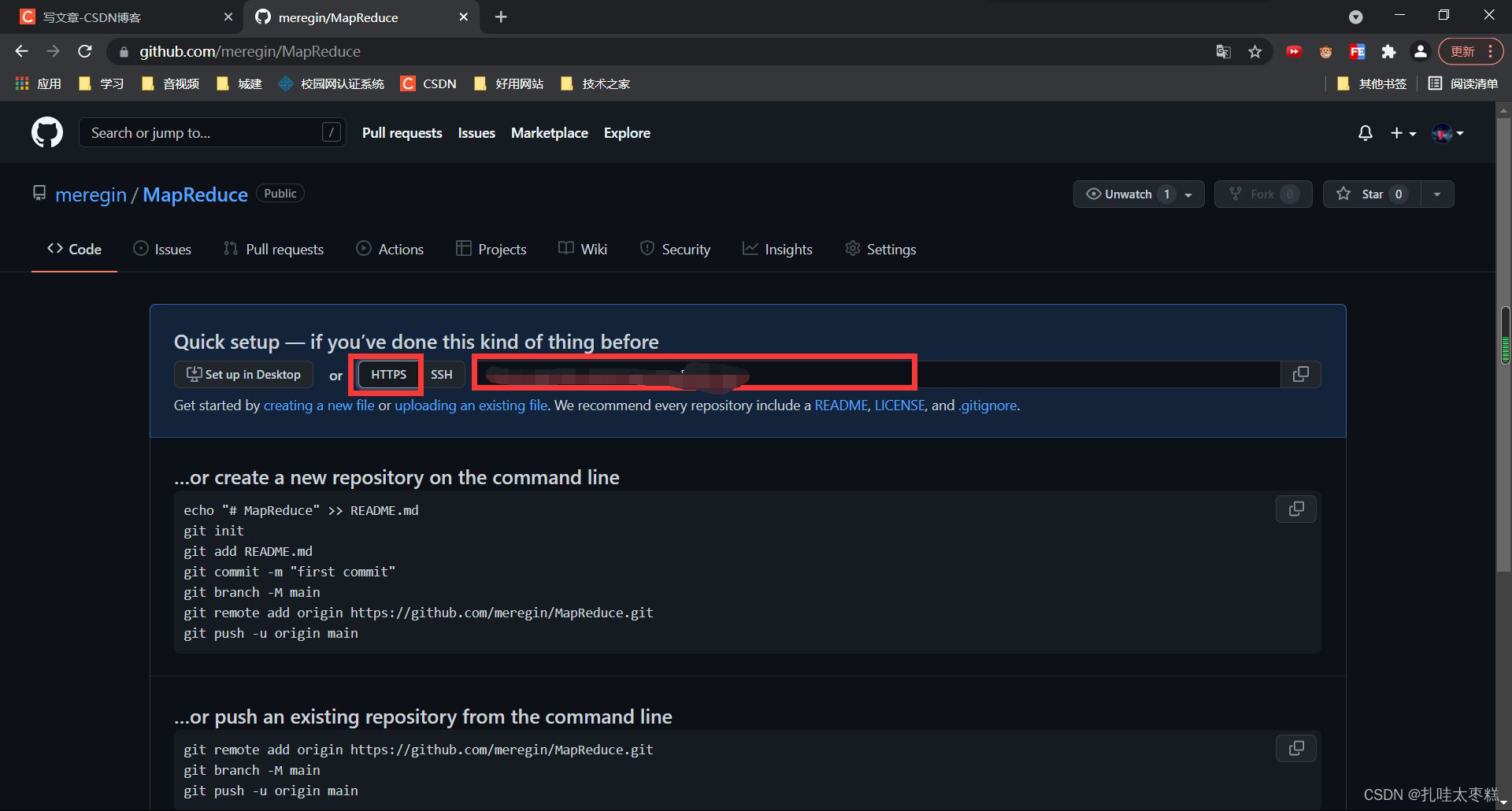The height and width of the screenshot is (811, 1512).
Task: Open the CSDN bookmark
Action: tap(429, 83)
